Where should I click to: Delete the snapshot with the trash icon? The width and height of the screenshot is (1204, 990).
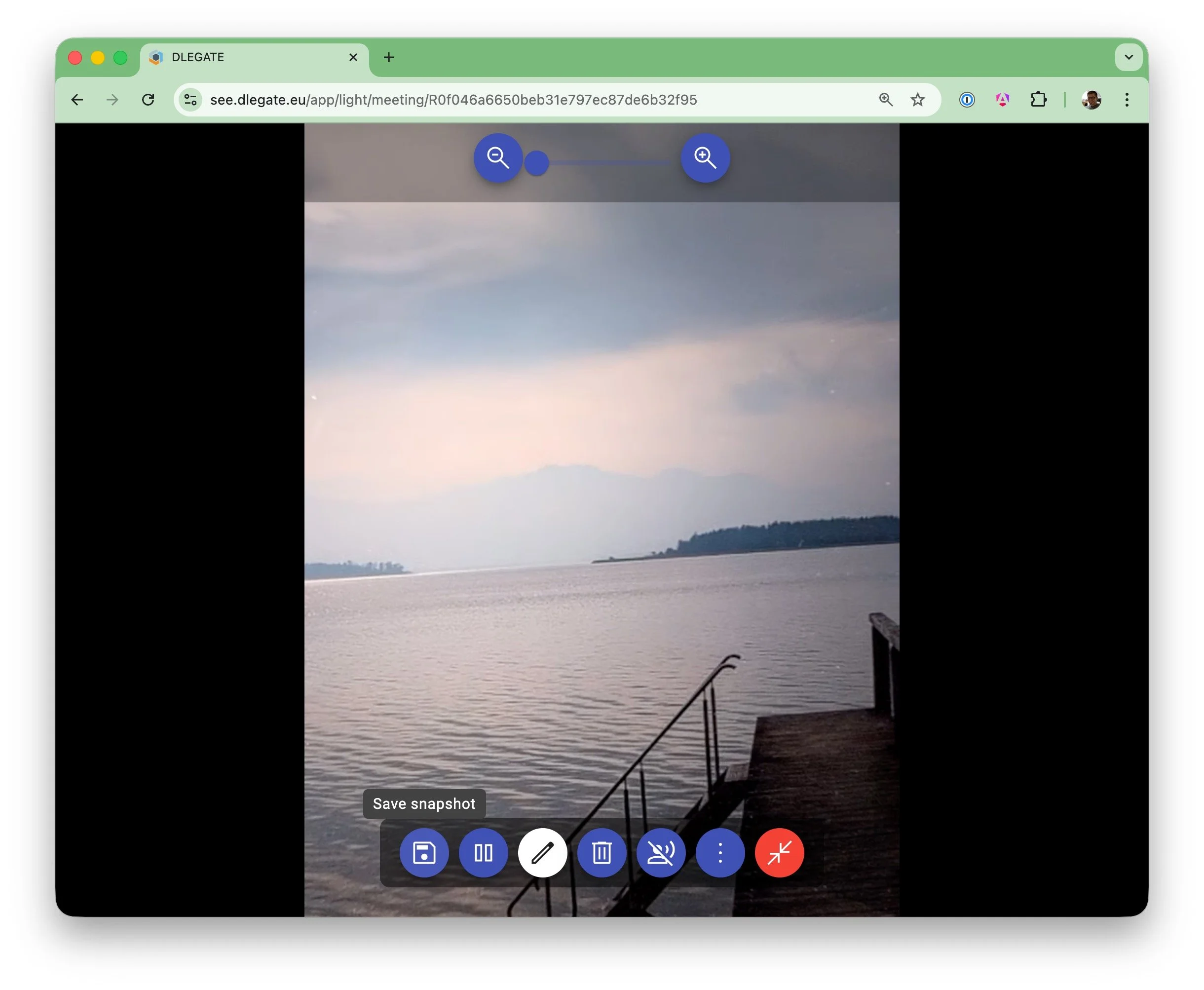[x=602, y=853]
